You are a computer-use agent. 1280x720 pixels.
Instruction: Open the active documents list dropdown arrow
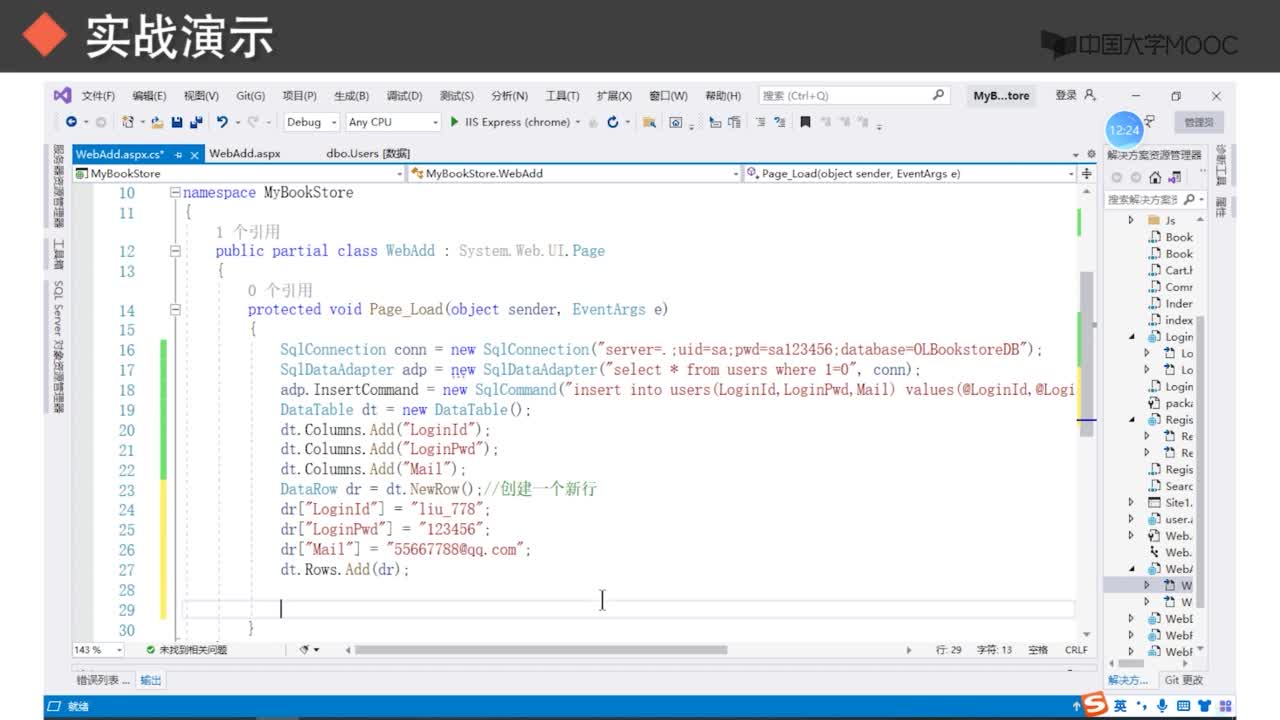pos(1076,154)
